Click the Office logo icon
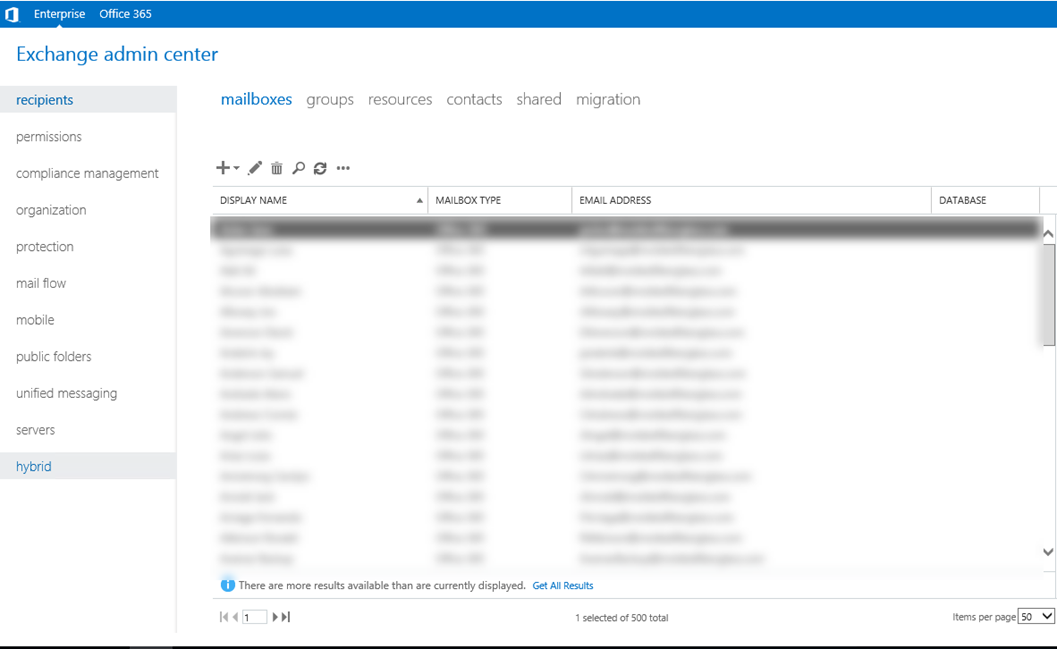Image resolution: width=1057 pixels, height=649 pixels. tap(11, 14)
